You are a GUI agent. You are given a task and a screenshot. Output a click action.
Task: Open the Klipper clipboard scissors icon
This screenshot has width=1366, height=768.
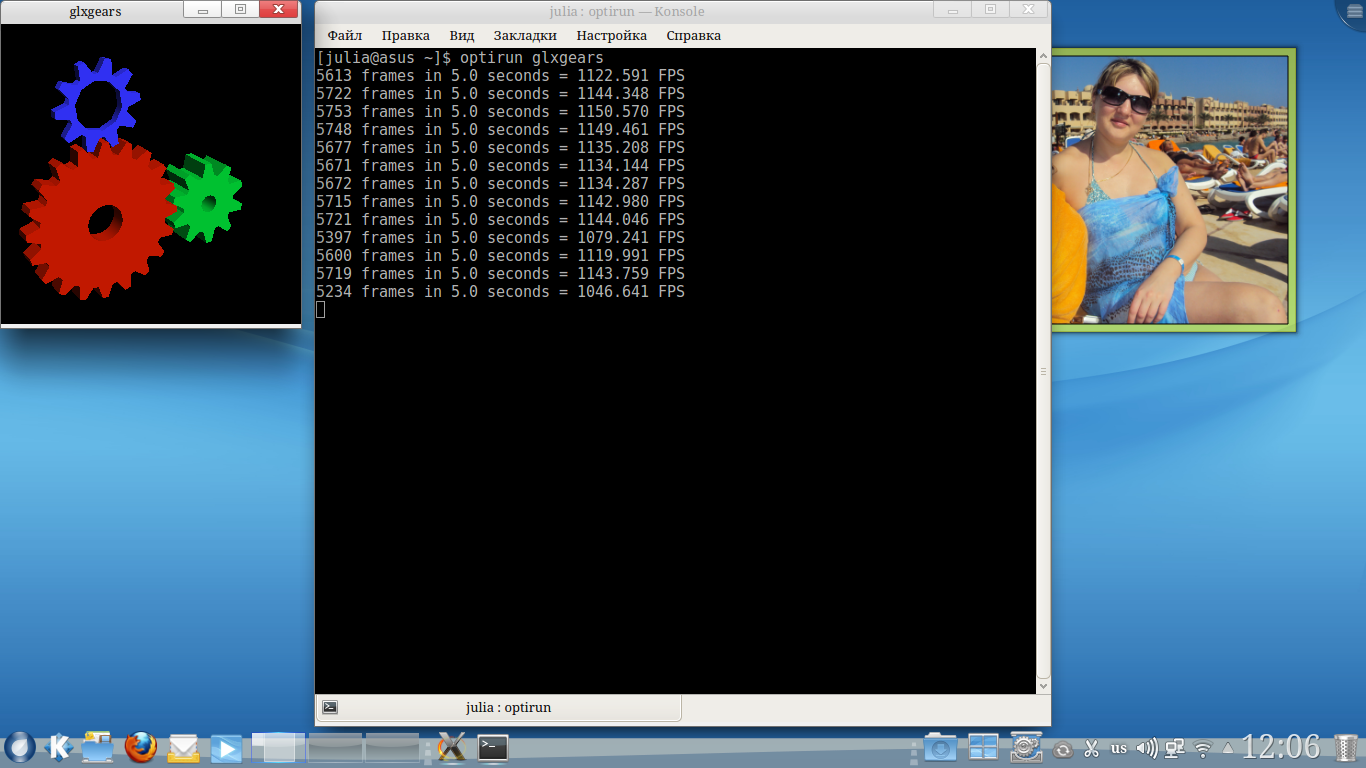tap(1091, 748)
